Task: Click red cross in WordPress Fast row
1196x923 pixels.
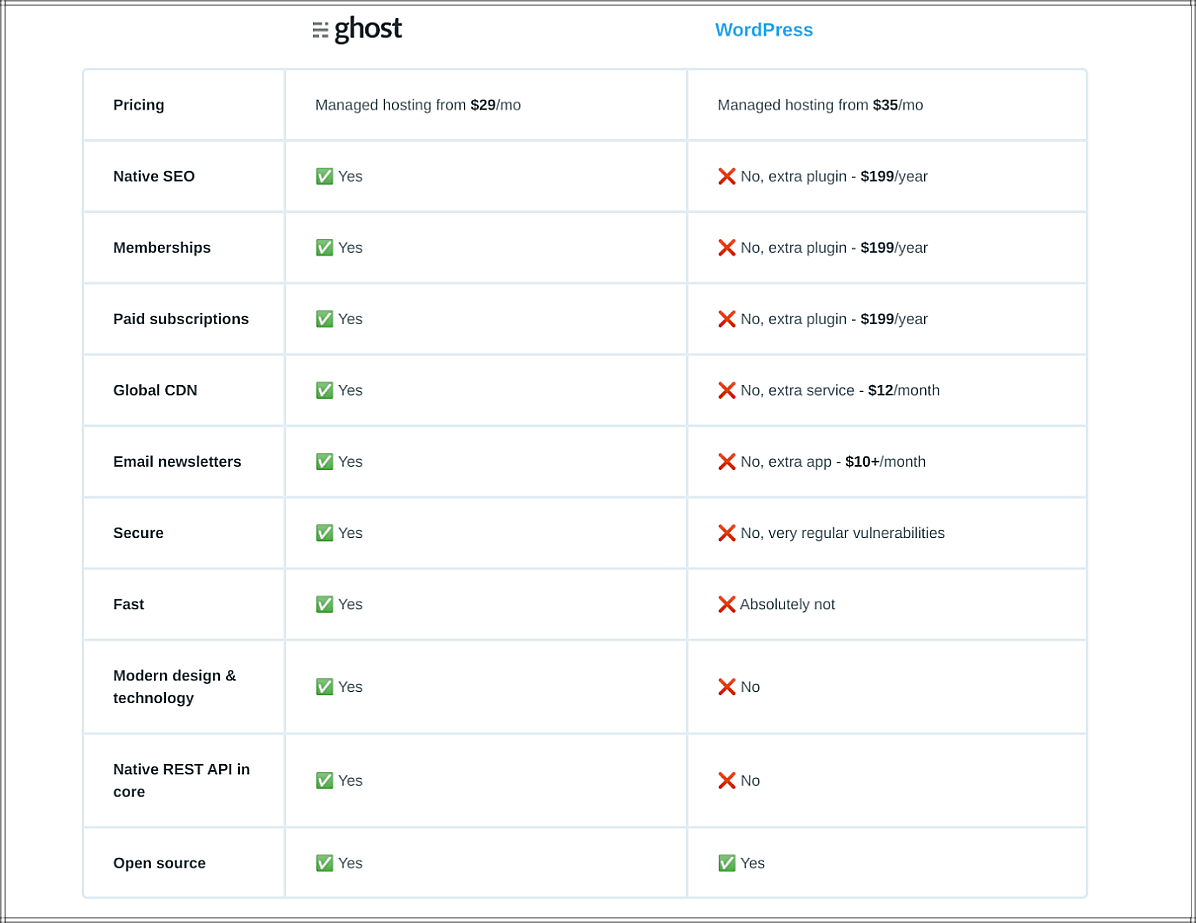Action: click(x=727, y=604)
